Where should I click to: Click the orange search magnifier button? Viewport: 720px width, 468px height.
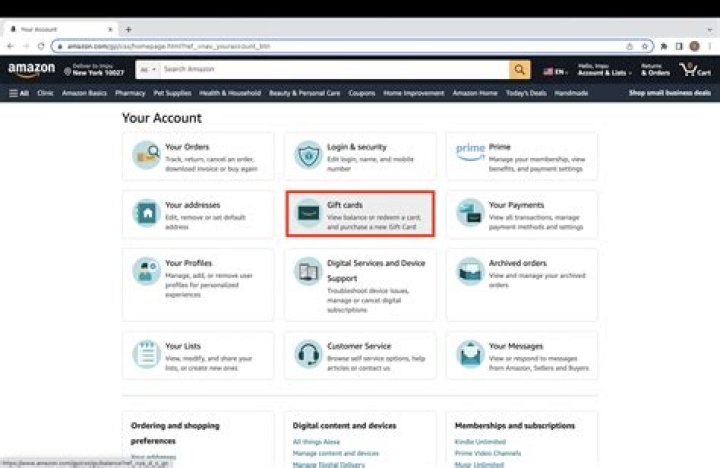(519, 70)
